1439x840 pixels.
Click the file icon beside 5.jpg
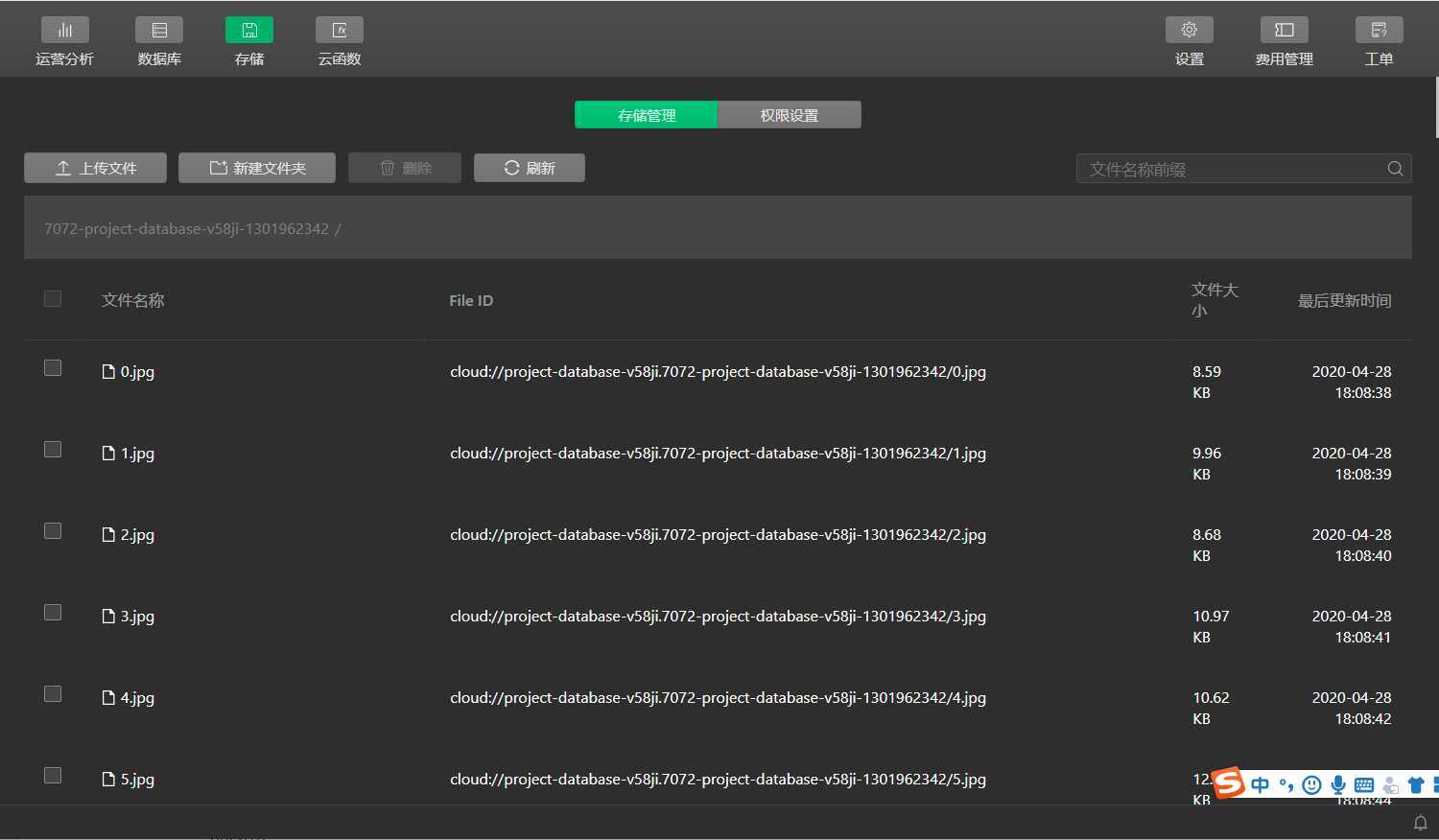point(108,779)
